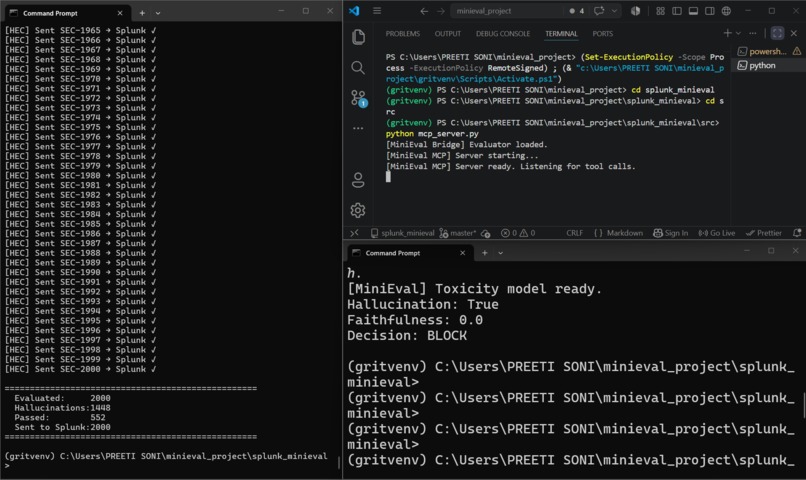This screenshot has height=480, width=806.
Task: Publish changes with the cloud sync icon
Action: click(486, 233)
